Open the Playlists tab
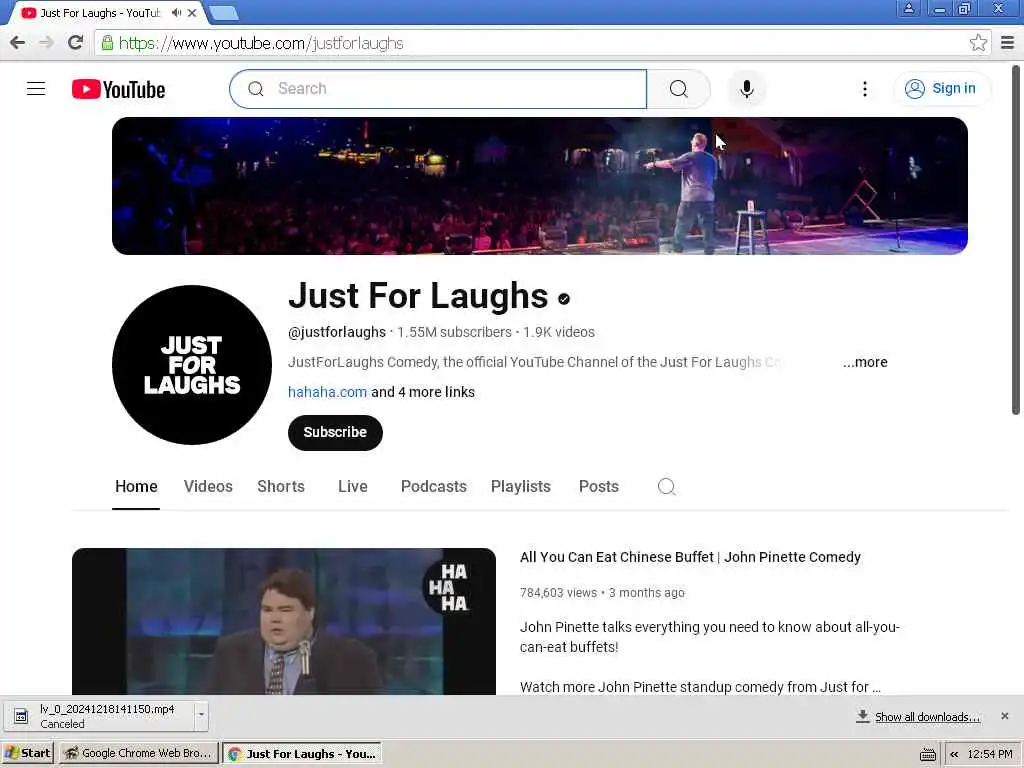1024x768 pixels. click(x=520, y=487)
